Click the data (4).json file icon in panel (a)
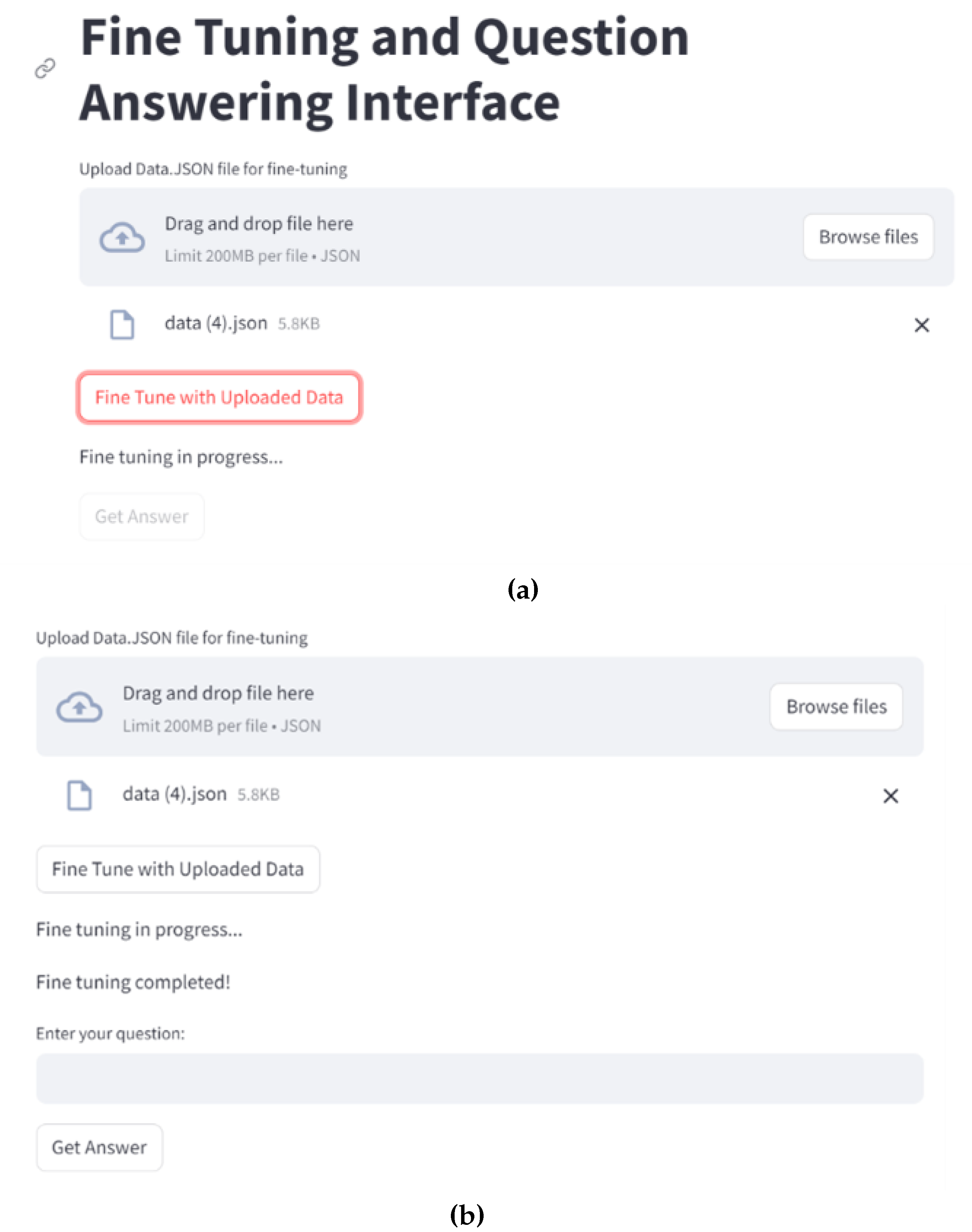The width and height of the screenshot is (972, 1232). pos(122,325)
